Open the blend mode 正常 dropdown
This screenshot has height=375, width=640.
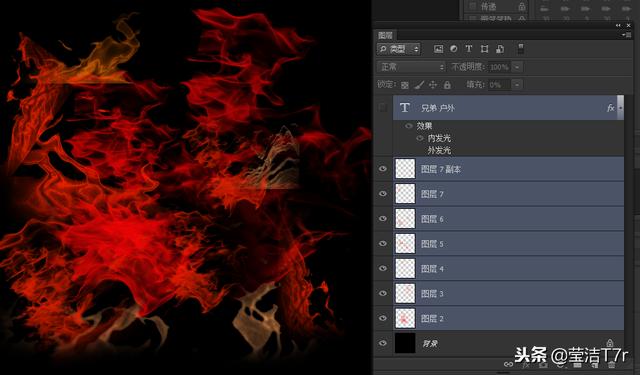coord(411,67)
